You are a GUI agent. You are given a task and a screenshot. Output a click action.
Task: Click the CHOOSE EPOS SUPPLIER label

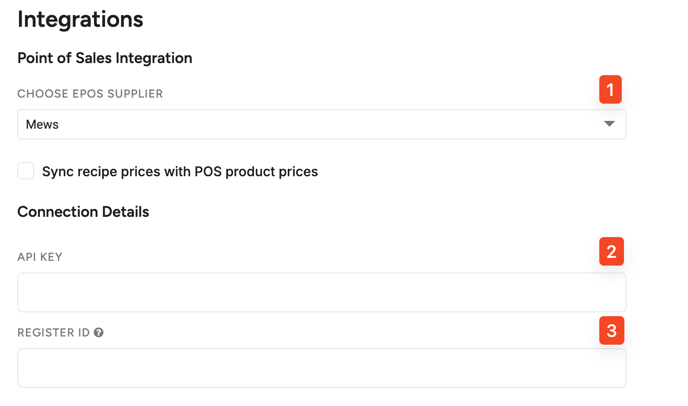[90, 94]
